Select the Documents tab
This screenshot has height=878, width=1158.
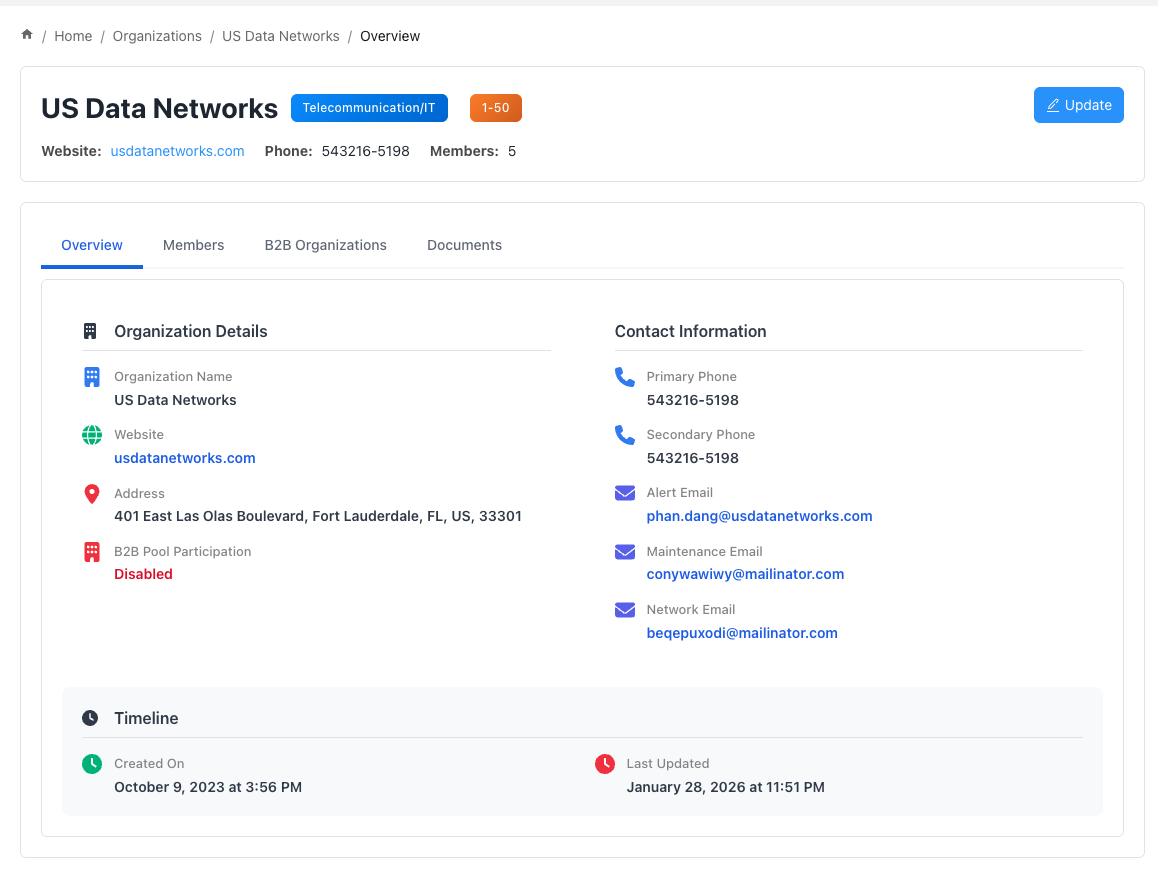coord(464,245)
